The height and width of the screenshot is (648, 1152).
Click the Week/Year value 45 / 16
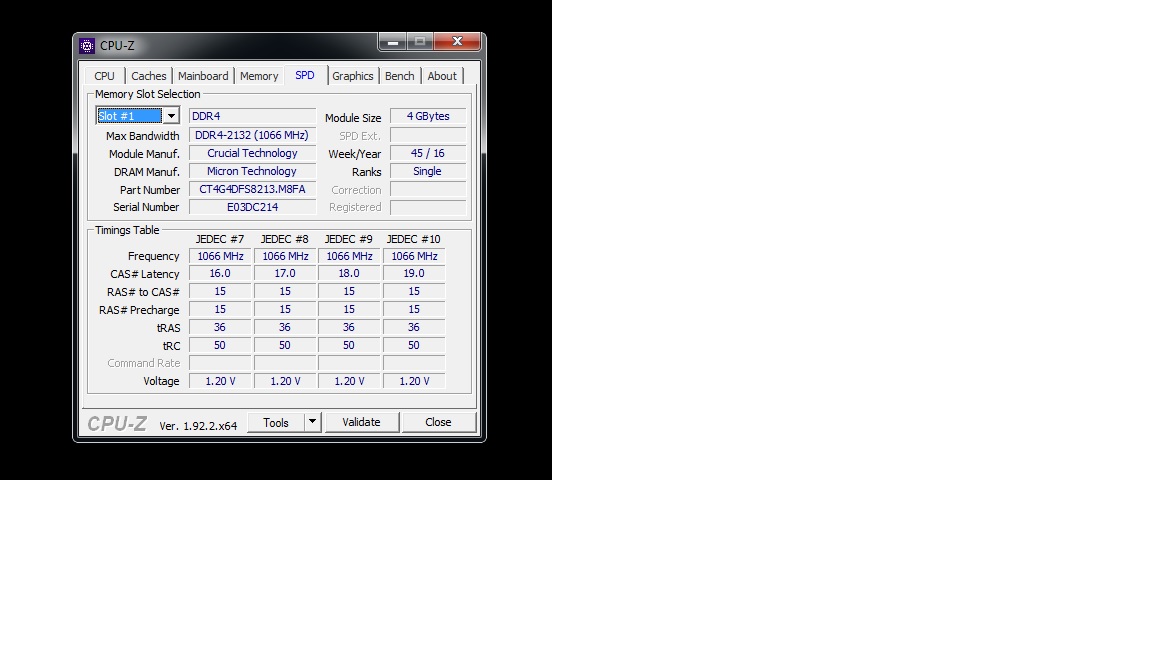tap(428, 153)
